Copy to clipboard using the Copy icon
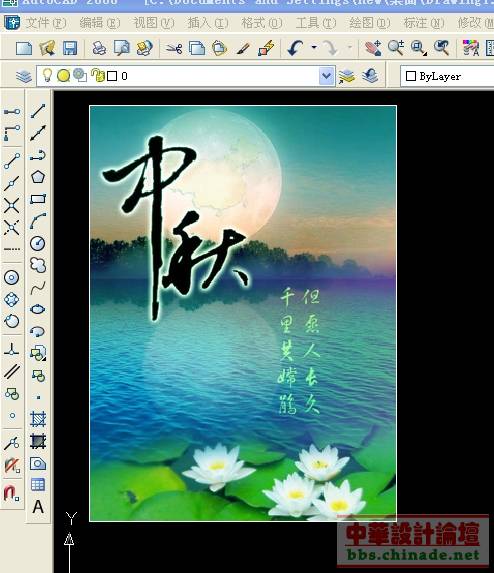The height and width of the screenshot is (573, 494). [x=197, y=48]
